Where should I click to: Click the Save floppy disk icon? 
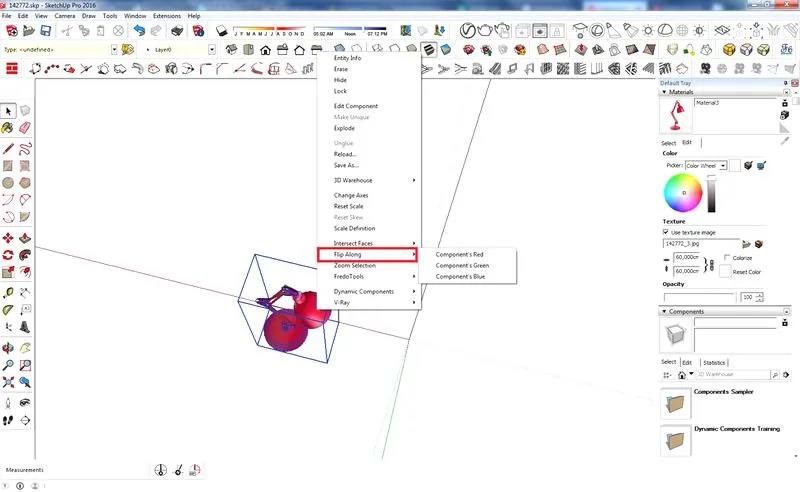[x=46, y=31]
